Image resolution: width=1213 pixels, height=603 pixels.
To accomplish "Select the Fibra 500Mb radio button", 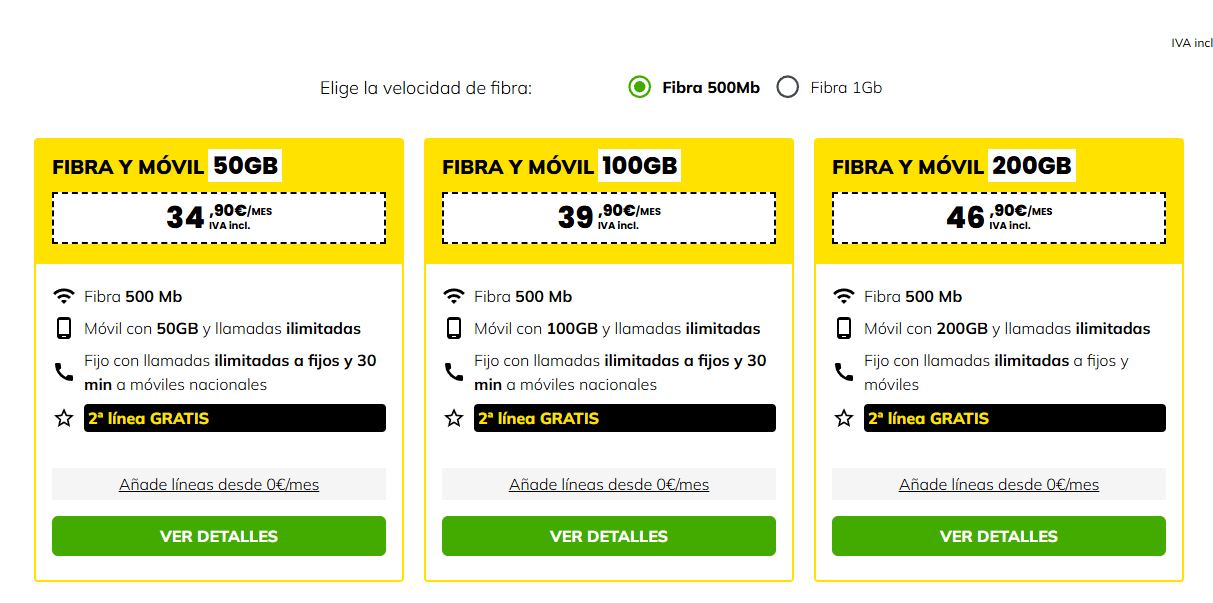I will click(x=640, y=87).
